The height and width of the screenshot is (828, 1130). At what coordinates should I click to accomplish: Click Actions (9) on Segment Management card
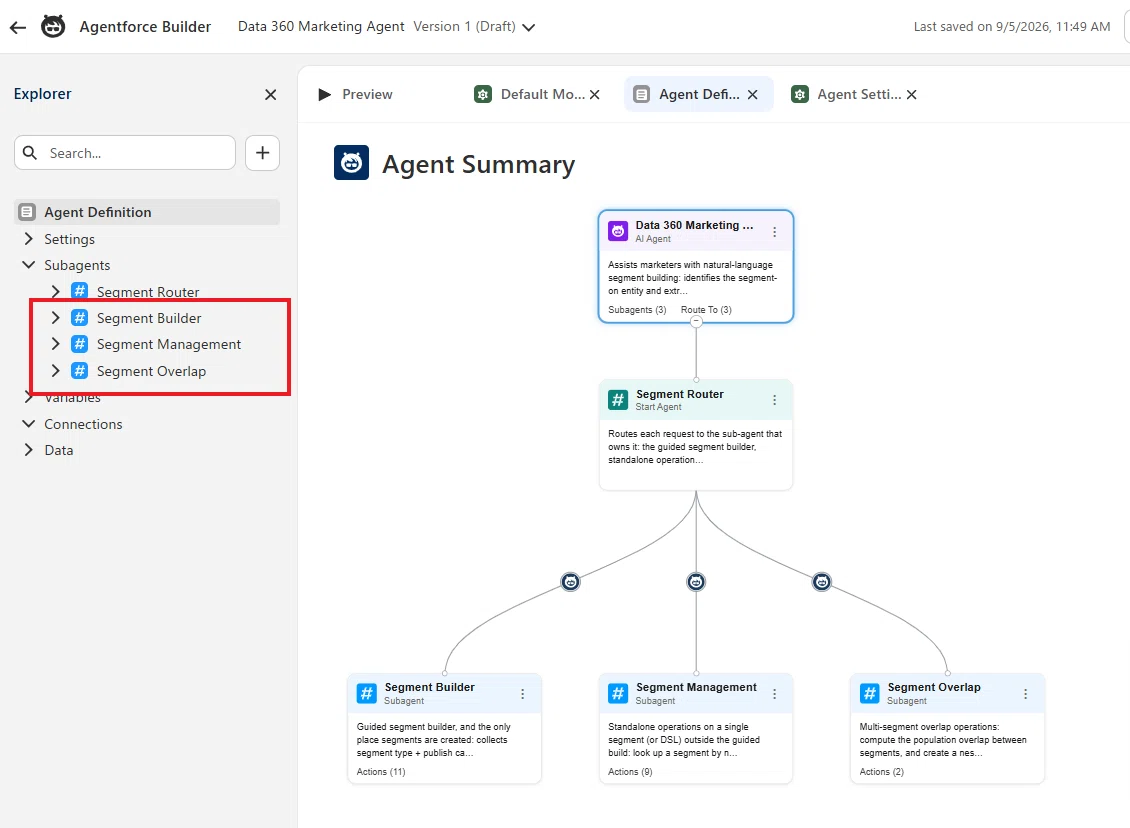(630, 772)
